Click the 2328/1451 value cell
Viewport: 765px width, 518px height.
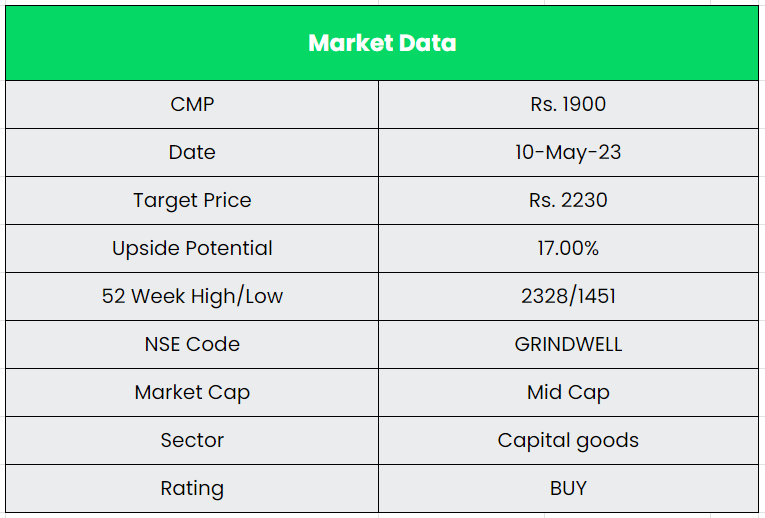click(568, 296)
